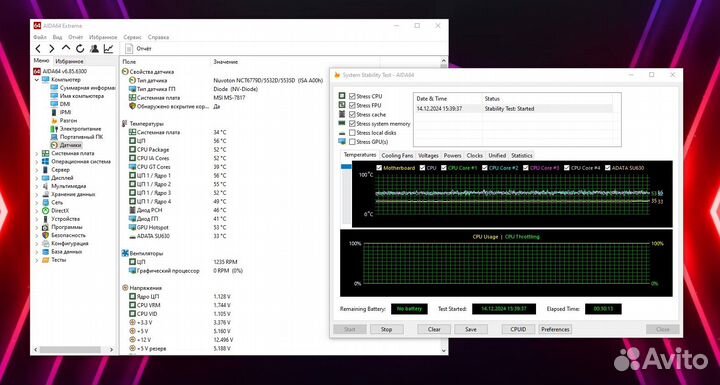Go back using the AIDA64 back arrow
The width and height of the screenshot is (720, 385).
(38, 49)
